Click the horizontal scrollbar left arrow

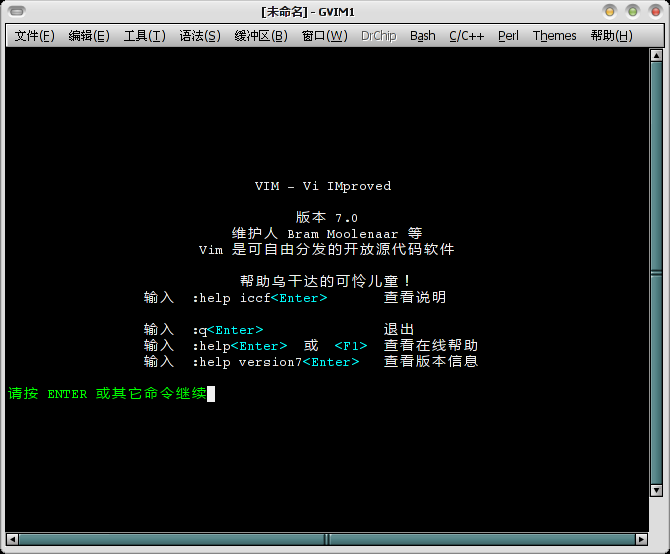12,539
